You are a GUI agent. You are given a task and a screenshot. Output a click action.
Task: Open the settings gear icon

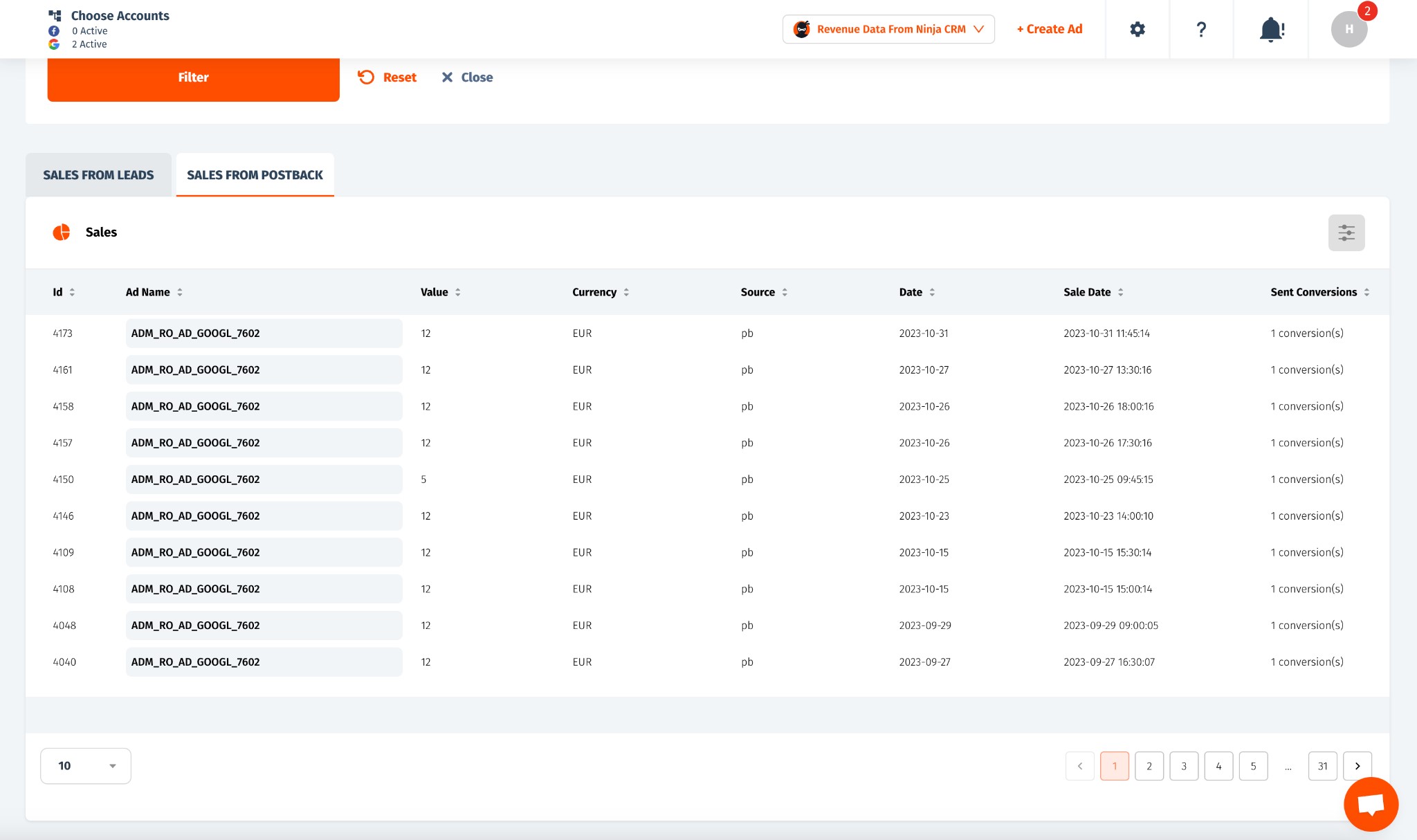1137,29
